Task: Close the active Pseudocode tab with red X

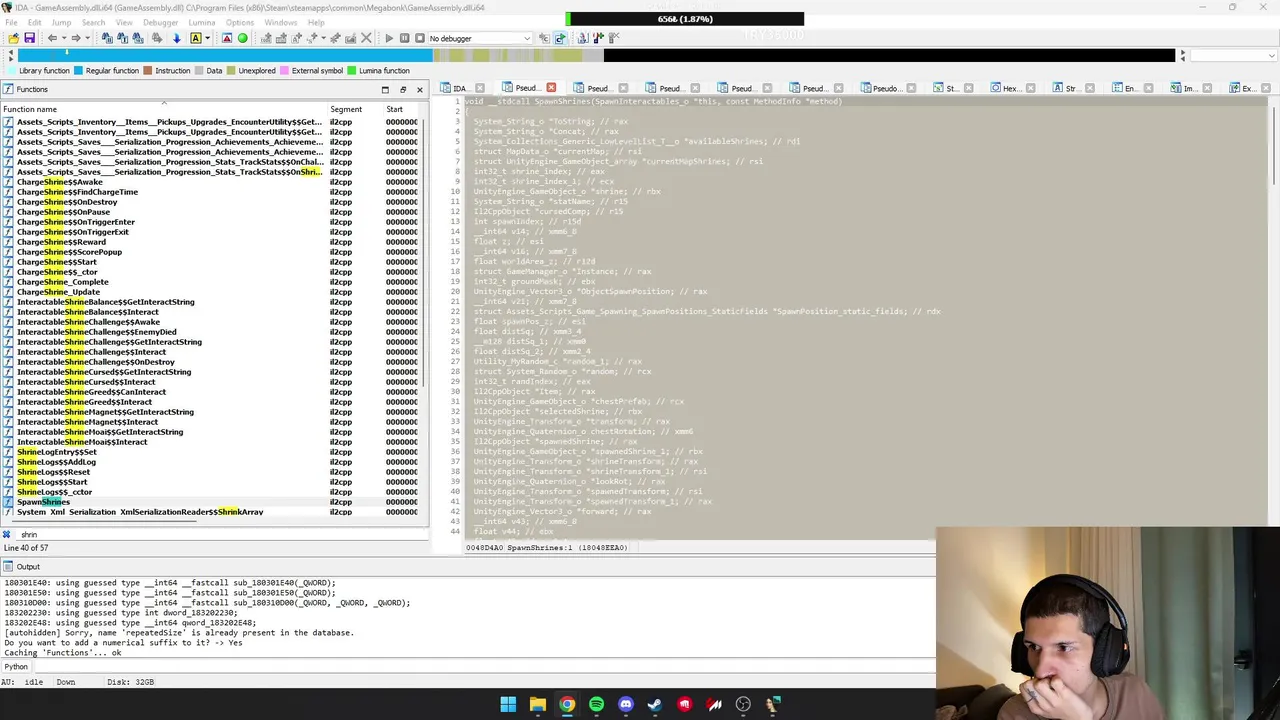Action: [x=551, y=88]
